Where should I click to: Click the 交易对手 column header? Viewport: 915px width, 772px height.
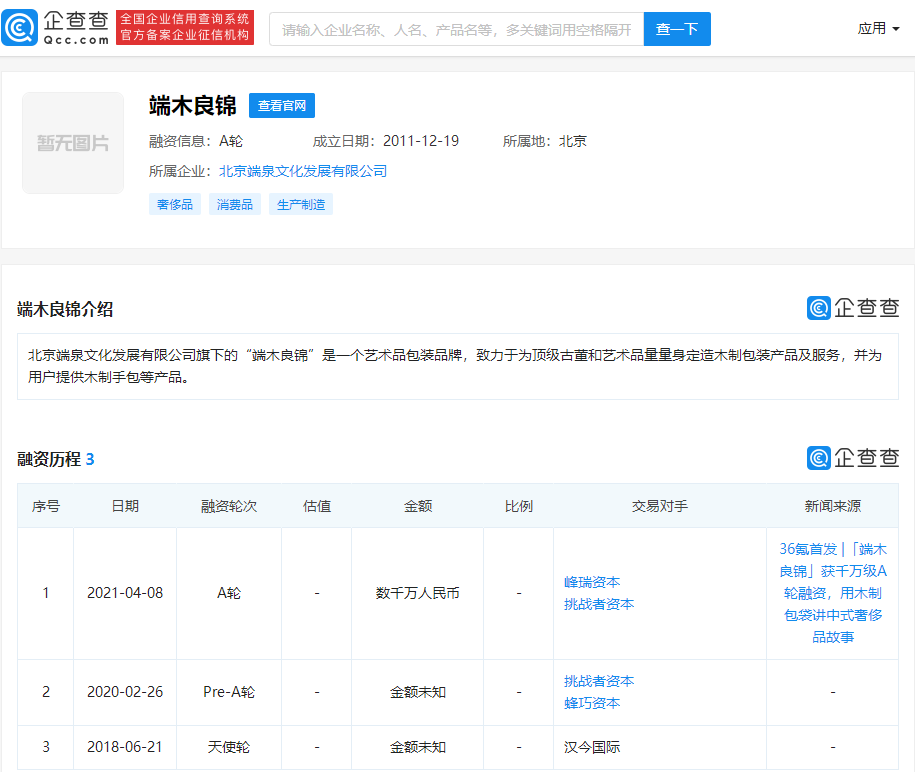[x=660, y=506]
